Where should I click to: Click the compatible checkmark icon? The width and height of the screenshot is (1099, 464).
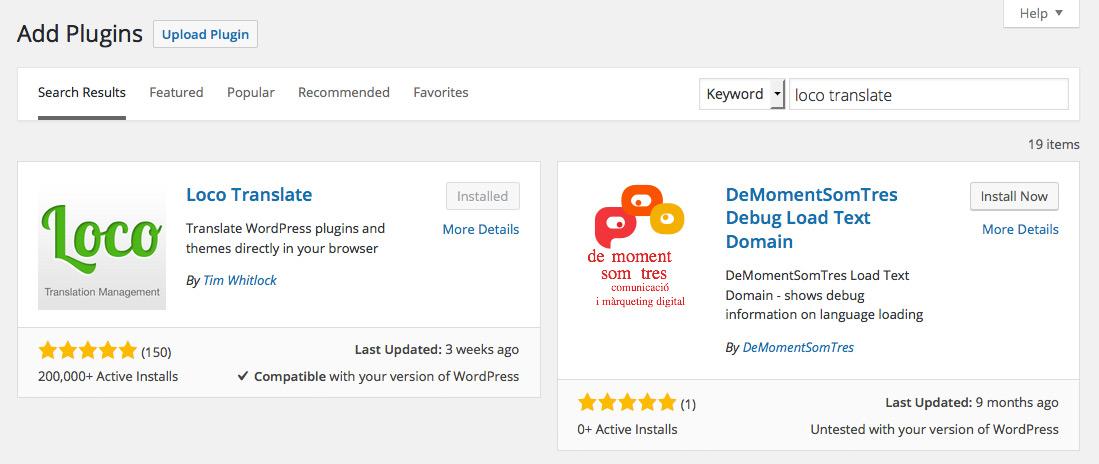pos(243,376)
